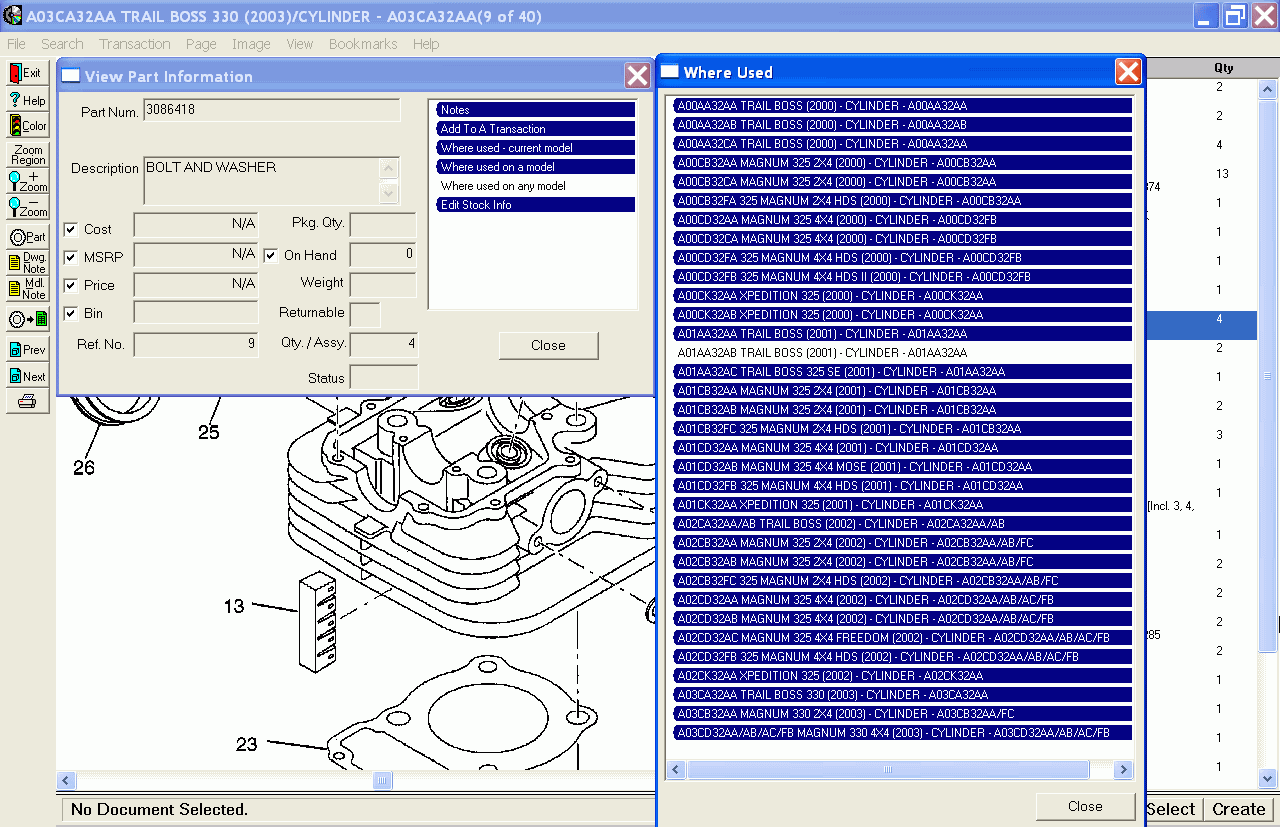Image resolution: width=1280 pixels, height=827 pixels.
Task: Choose Add To A Transaction option
Action: coord(536,129)
